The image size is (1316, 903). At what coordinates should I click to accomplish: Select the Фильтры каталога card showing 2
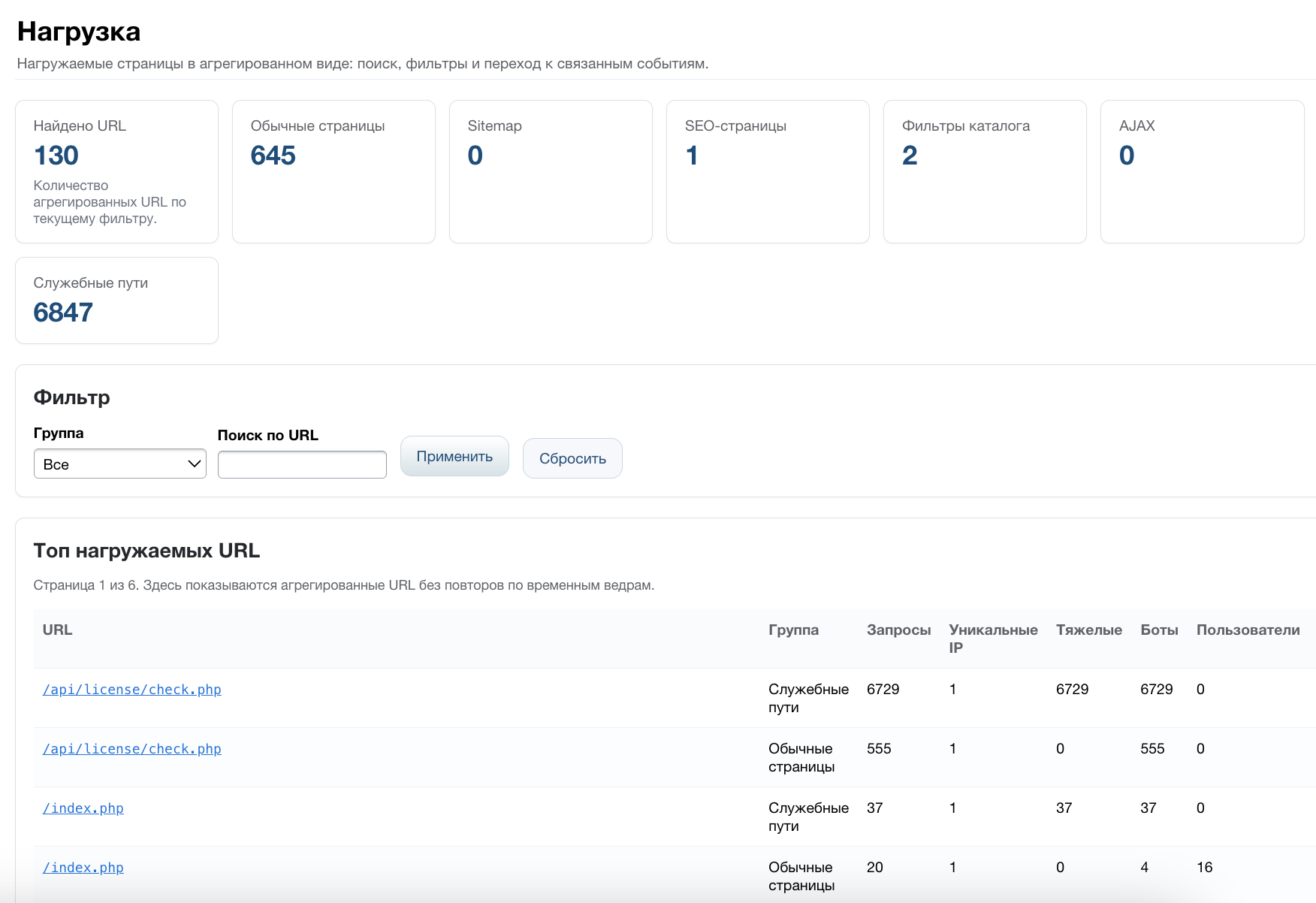coord(985,171)
